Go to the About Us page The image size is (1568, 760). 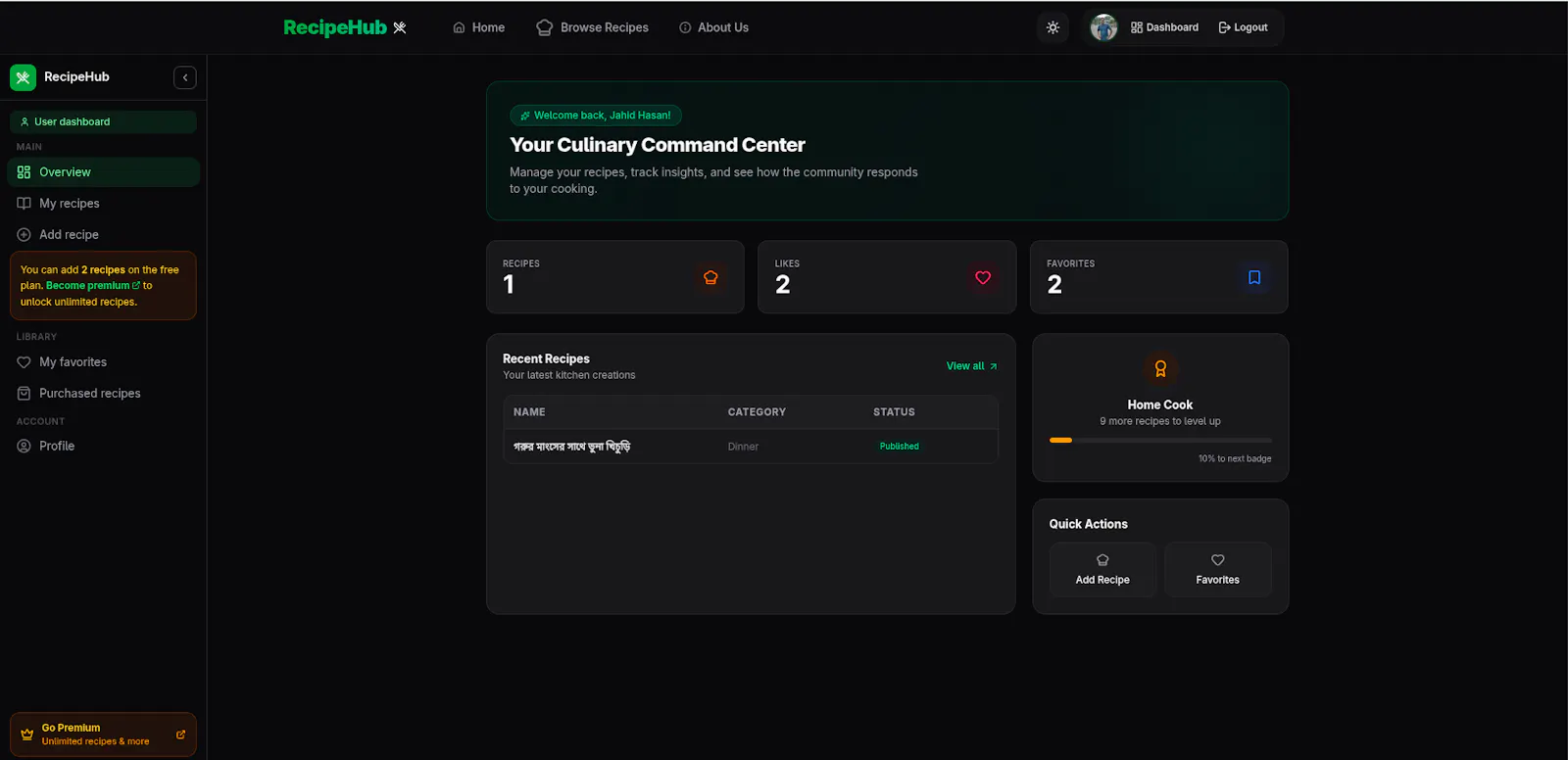713,27
